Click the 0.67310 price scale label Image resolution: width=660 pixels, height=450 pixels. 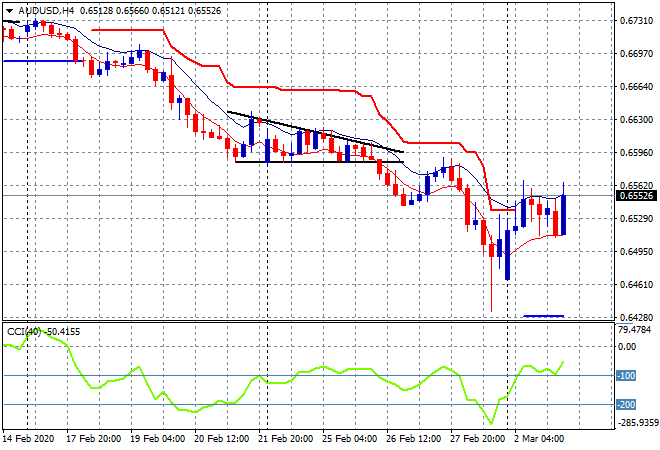635,20
